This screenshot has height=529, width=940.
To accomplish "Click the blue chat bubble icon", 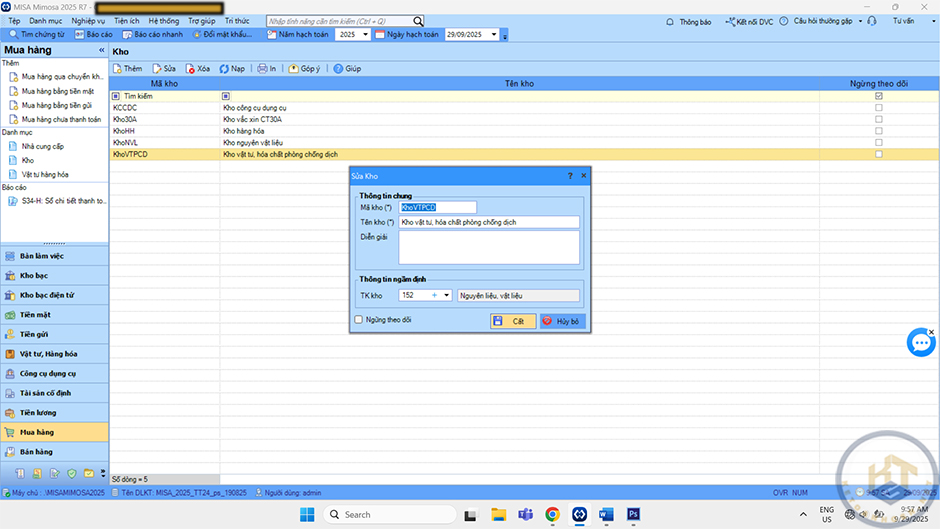I will [x=920, y=342].
